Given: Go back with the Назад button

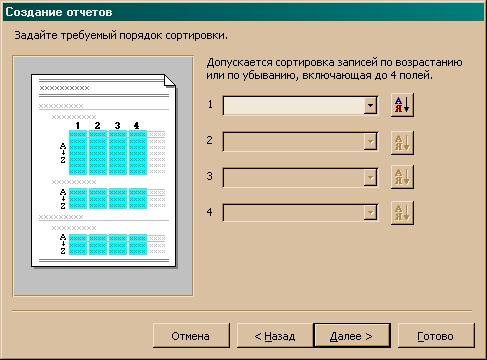Looking at the screenshot, I should [275, 335].
